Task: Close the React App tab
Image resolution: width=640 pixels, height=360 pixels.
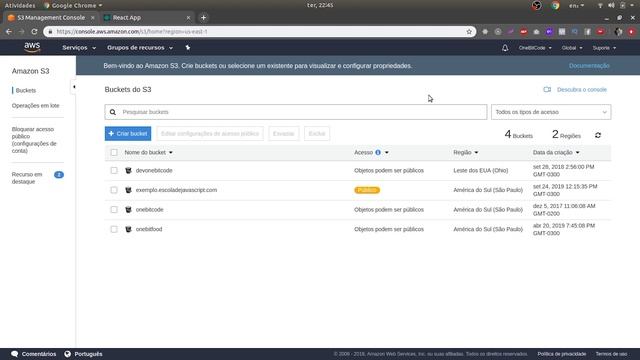Action: pyautogui.click(x=188, y=18)
